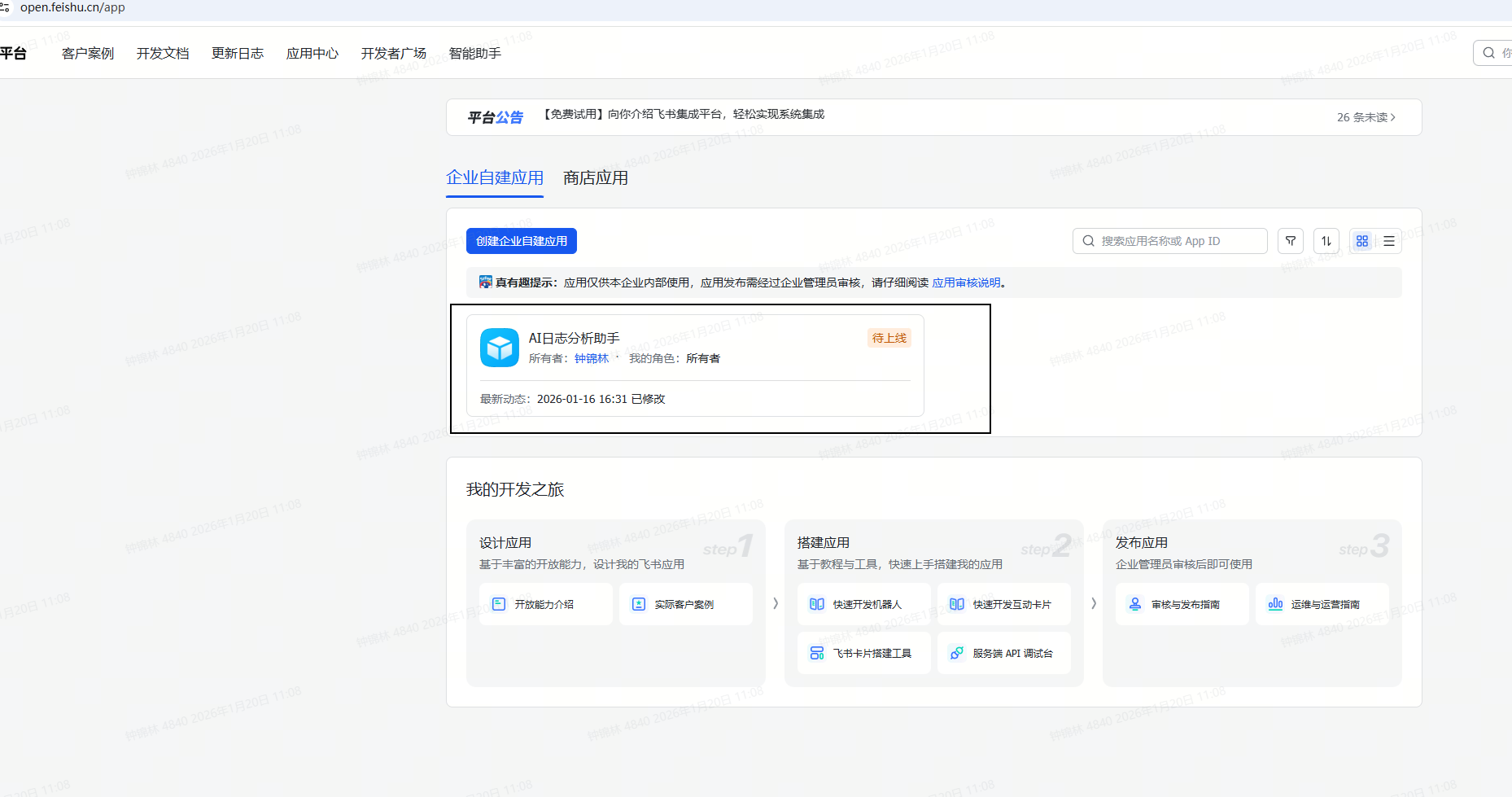Open 开发文档 in top navigation
Screen dimensions: 1512x797
[163, 53]
